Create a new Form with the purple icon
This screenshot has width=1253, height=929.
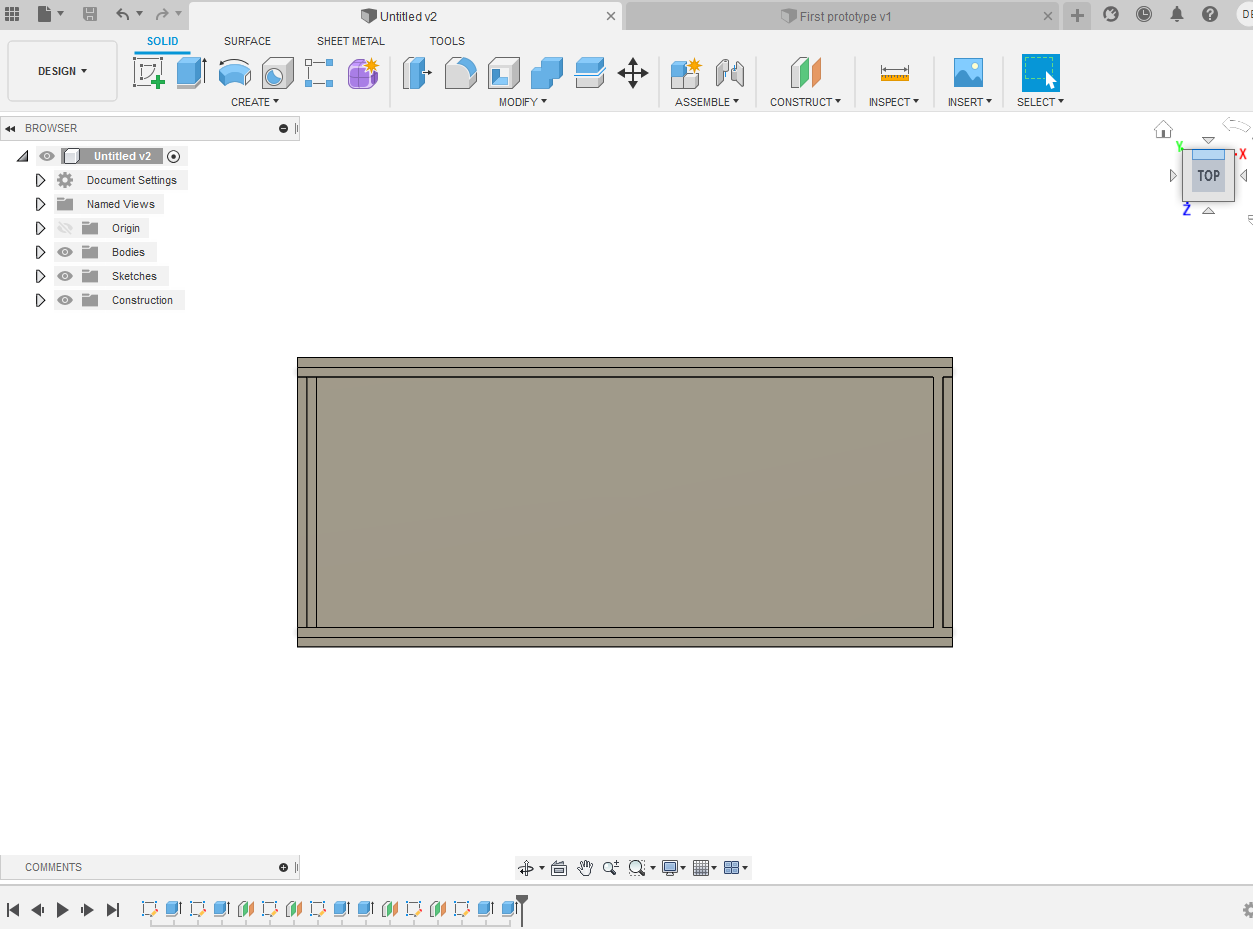click(362, 73)
